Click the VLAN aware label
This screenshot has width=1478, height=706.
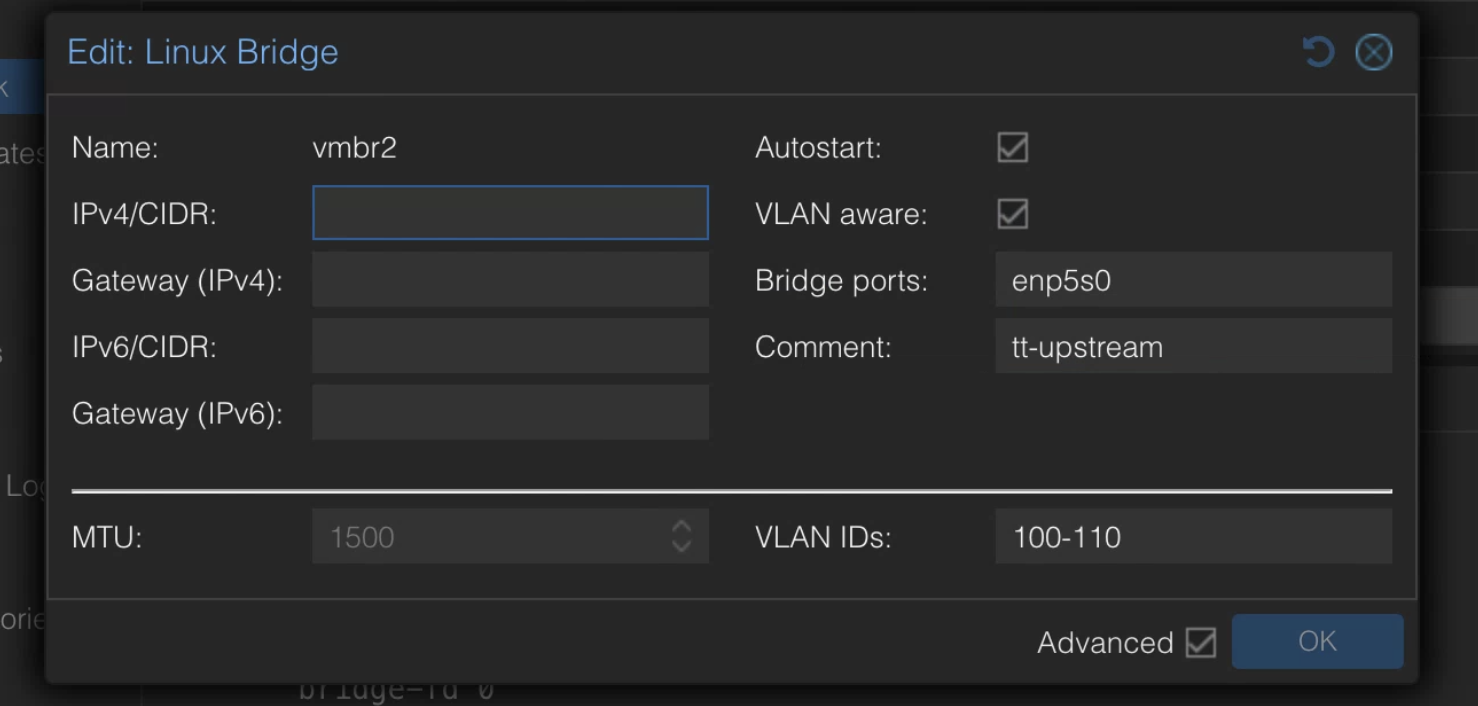pos(841,214)
